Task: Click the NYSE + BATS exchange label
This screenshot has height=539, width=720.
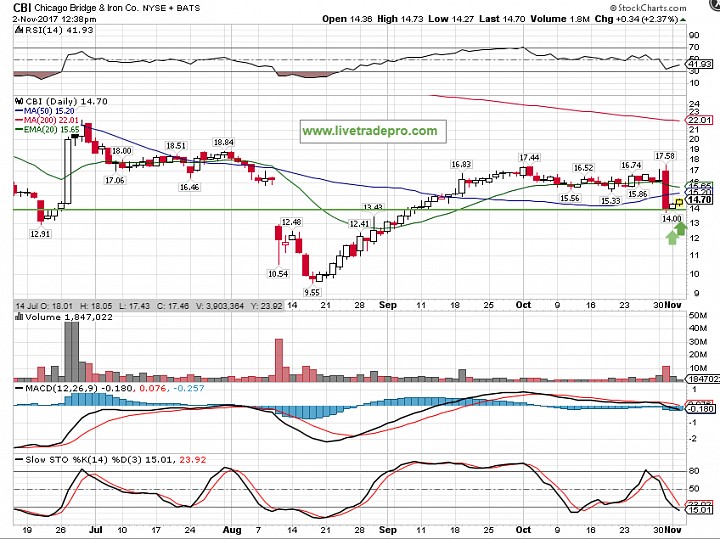Action: pos(171,8)
